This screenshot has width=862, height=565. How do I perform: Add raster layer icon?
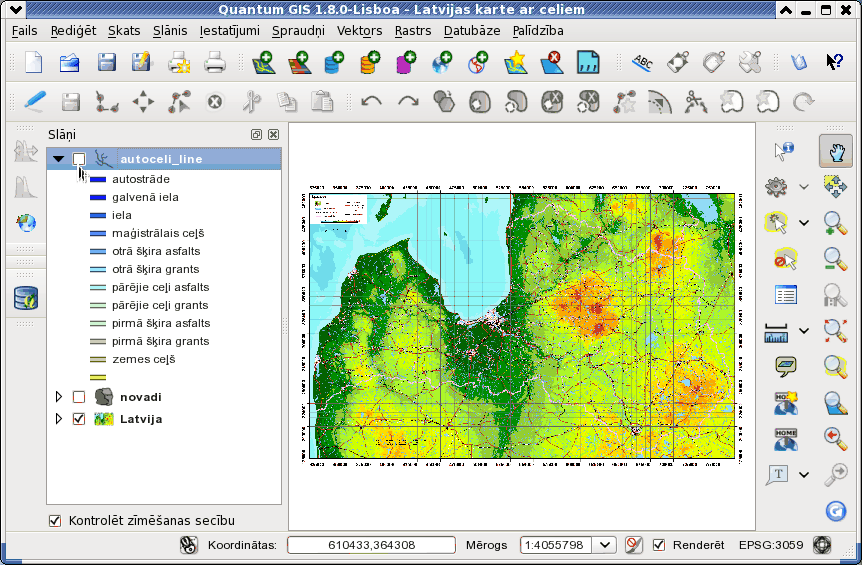(300, 63)
